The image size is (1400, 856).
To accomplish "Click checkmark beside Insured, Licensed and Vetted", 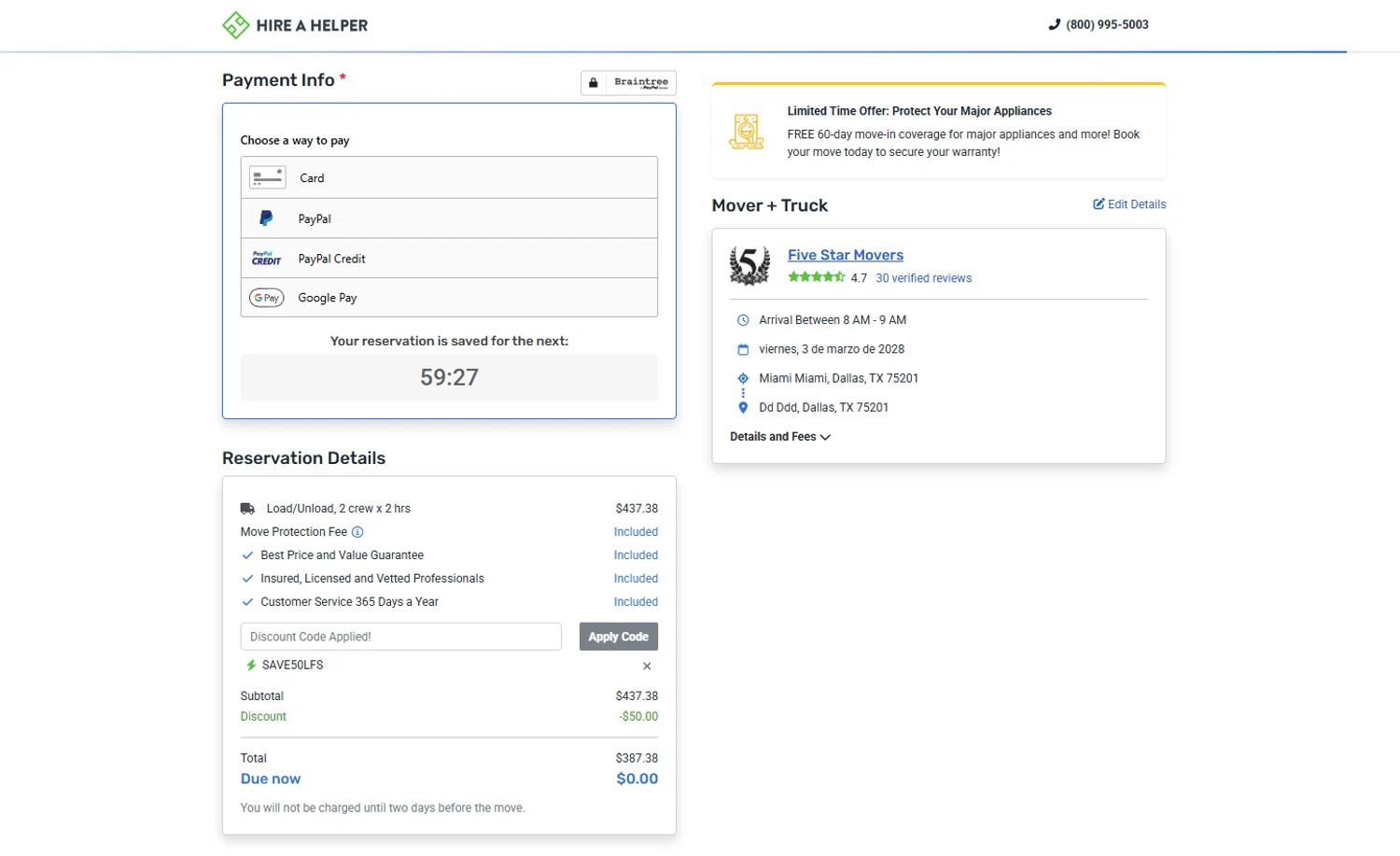I will coord(247,579).
